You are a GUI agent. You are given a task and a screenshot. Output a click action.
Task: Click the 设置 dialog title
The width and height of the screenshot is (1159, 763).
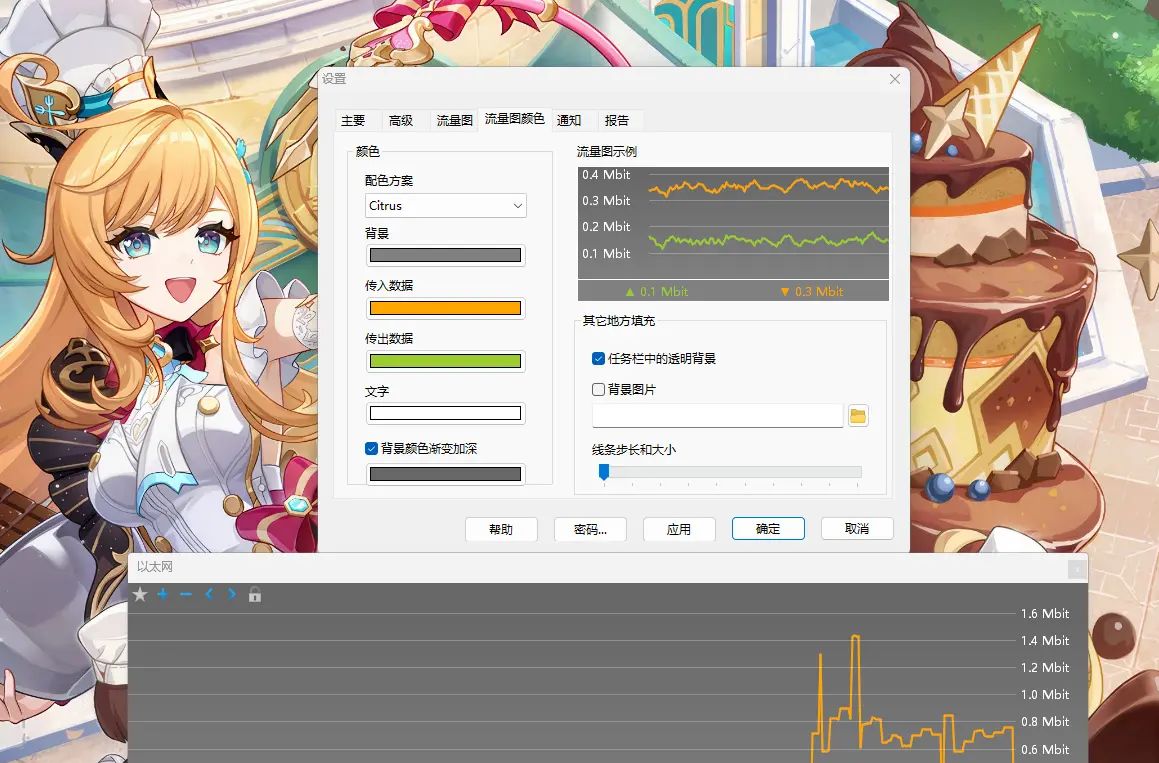(334, 78)
